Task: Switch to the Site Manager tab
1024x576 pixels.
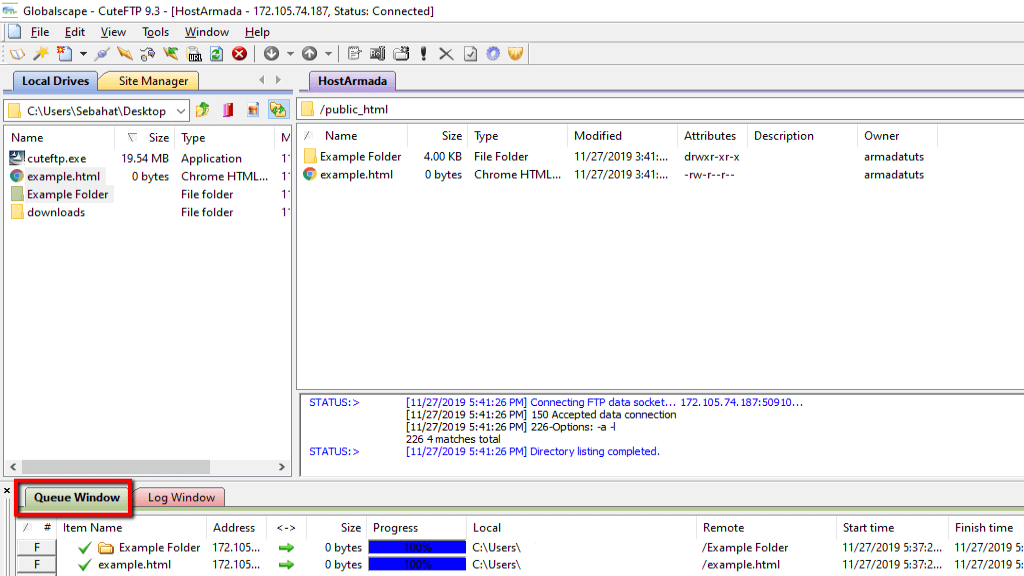Action: tap(153, 81)
